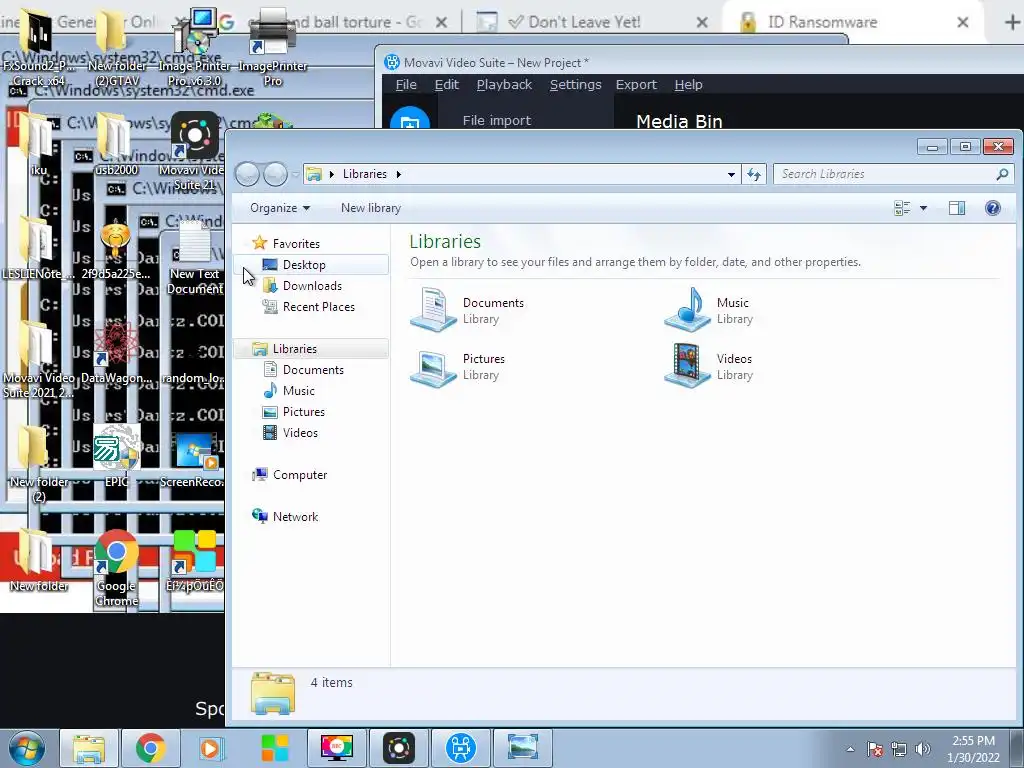Open the Videos library
The image size is (1024, 768).
coord(709,366)
